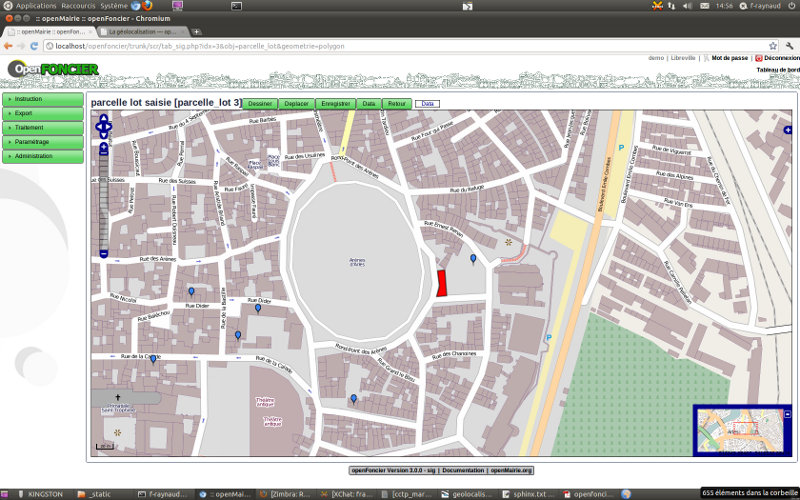Click the blue marker near Rue Ernest Renan
The width and height of the screenshot is (800, 500).
(473, 259)
